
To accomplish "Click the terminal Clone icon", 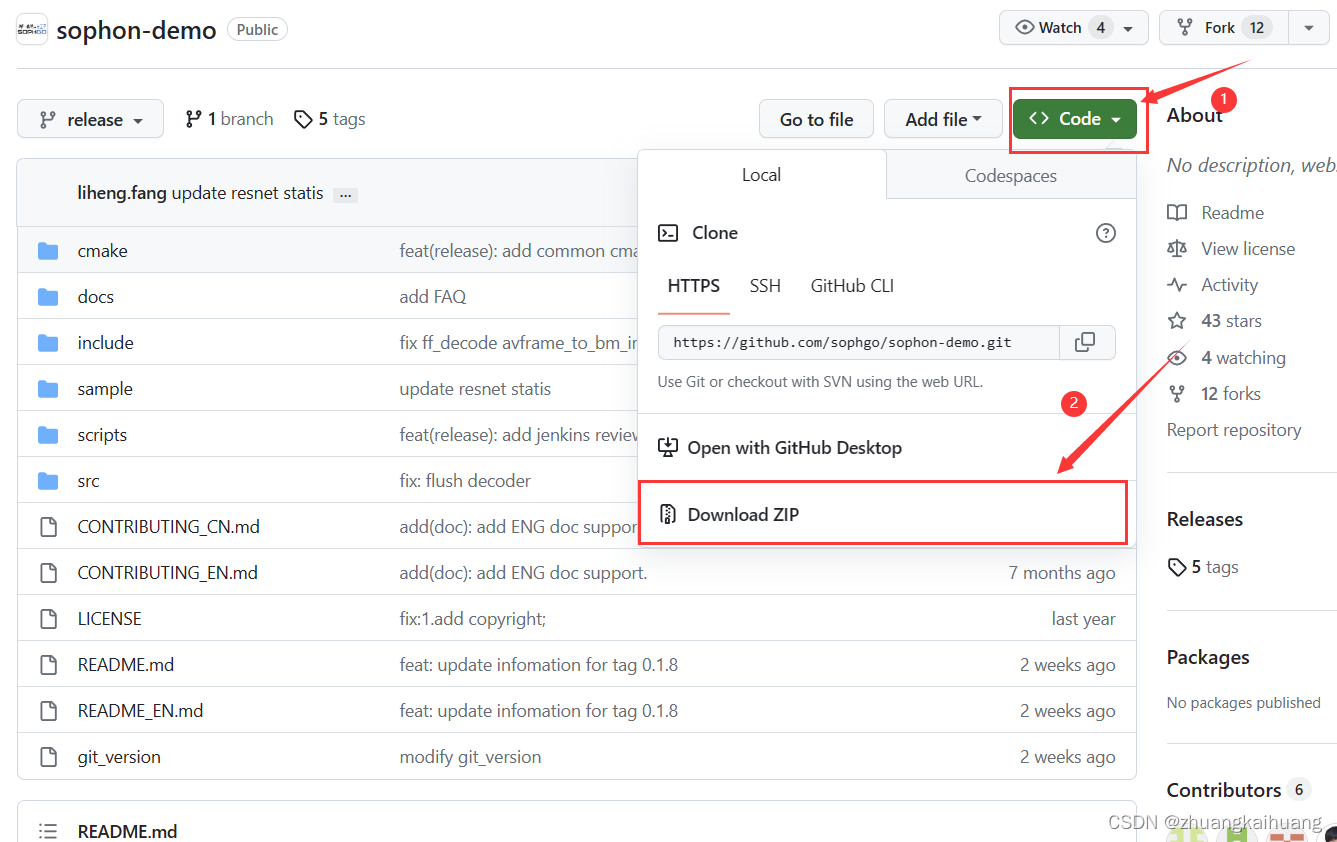I will click(668, 233).
